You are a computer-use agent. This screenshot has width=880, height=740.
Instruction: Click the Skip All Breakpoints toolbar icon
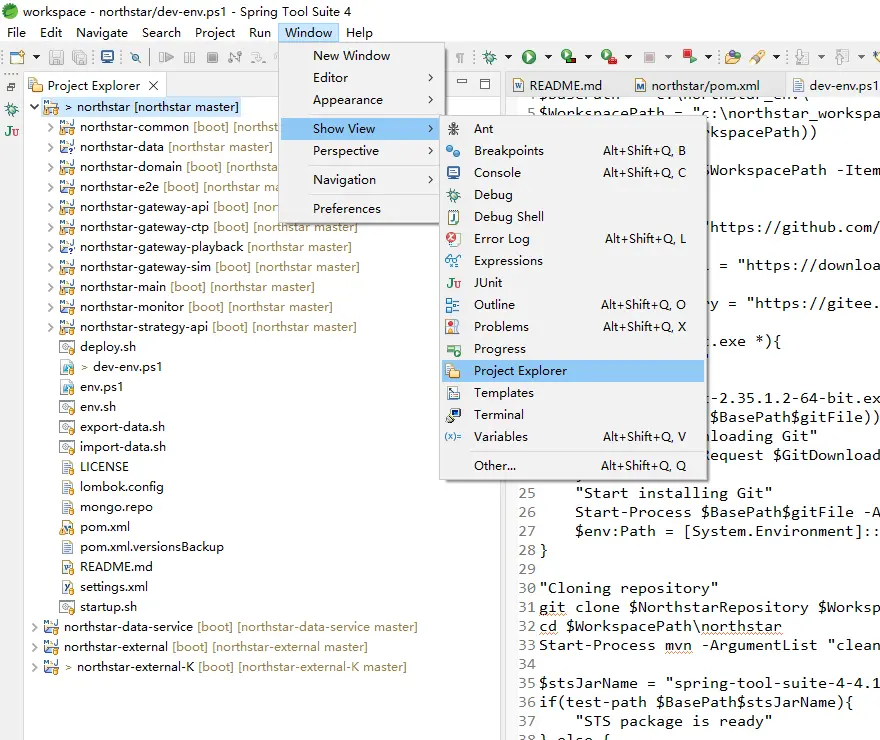pos(135,57)
